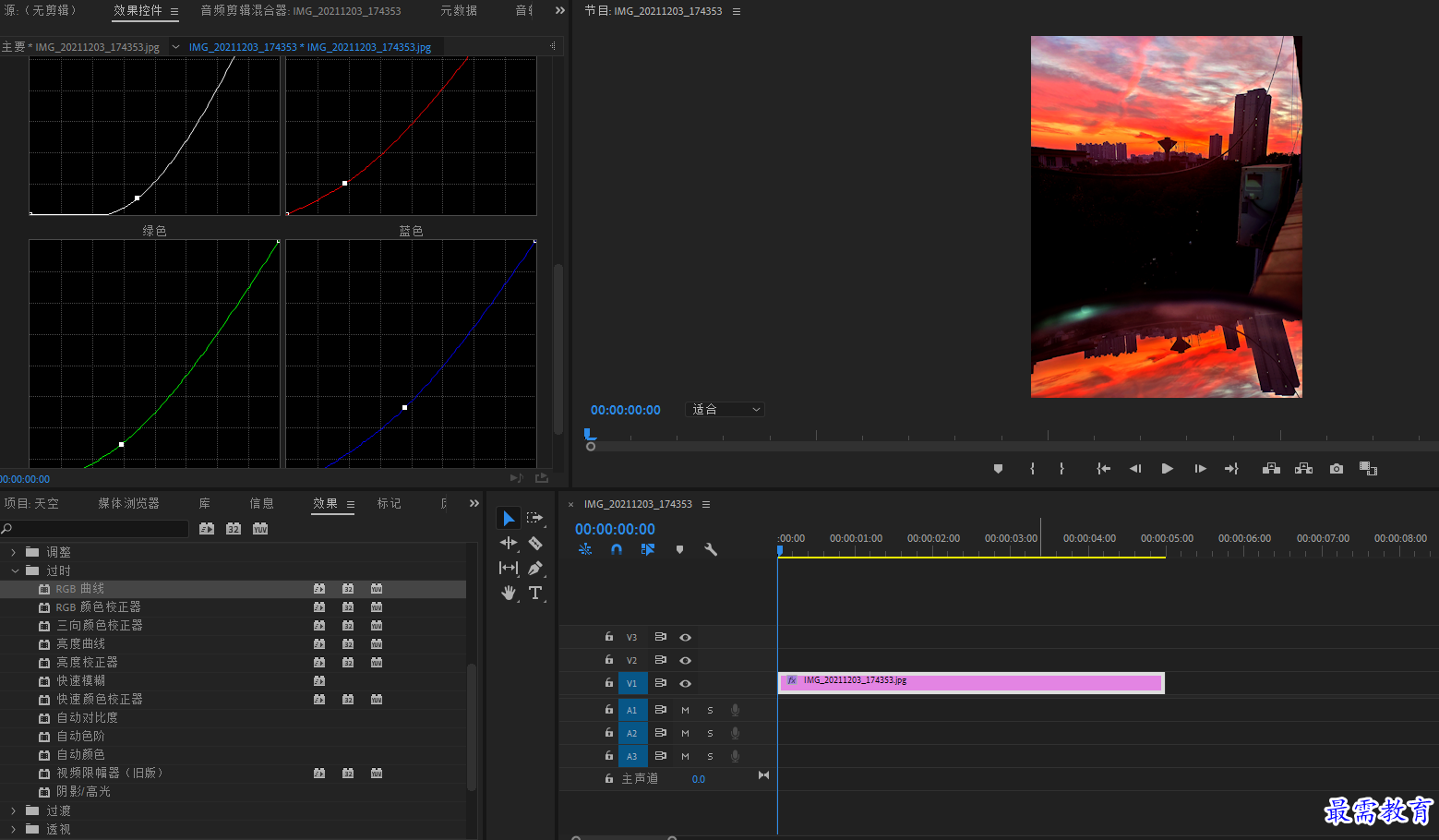
Task: Open the 适合 zoom level dropdown
Action: [x=725, y=409]
